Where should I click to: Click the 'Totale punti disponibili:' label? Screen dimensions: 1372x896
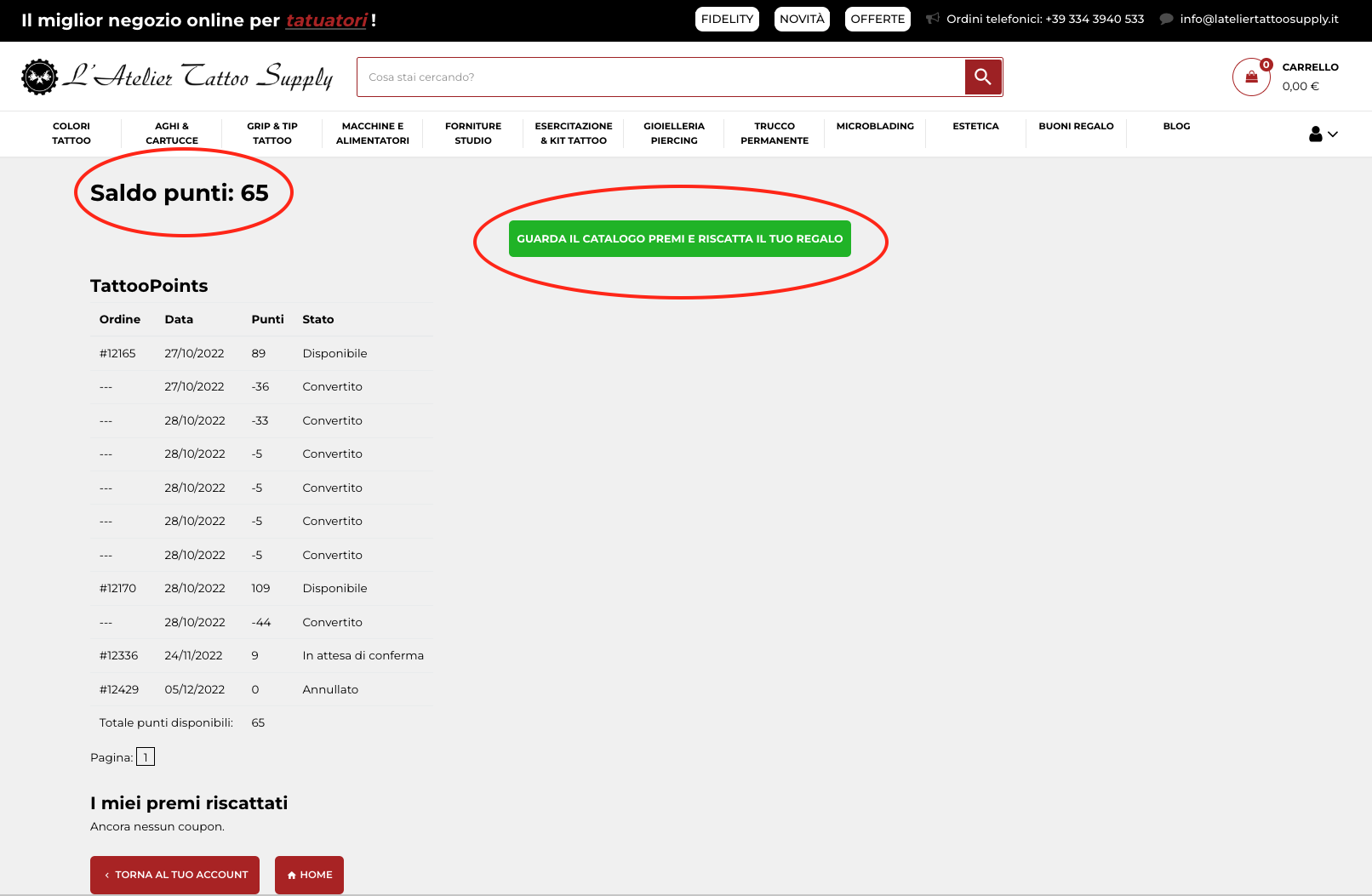(166, 722)
